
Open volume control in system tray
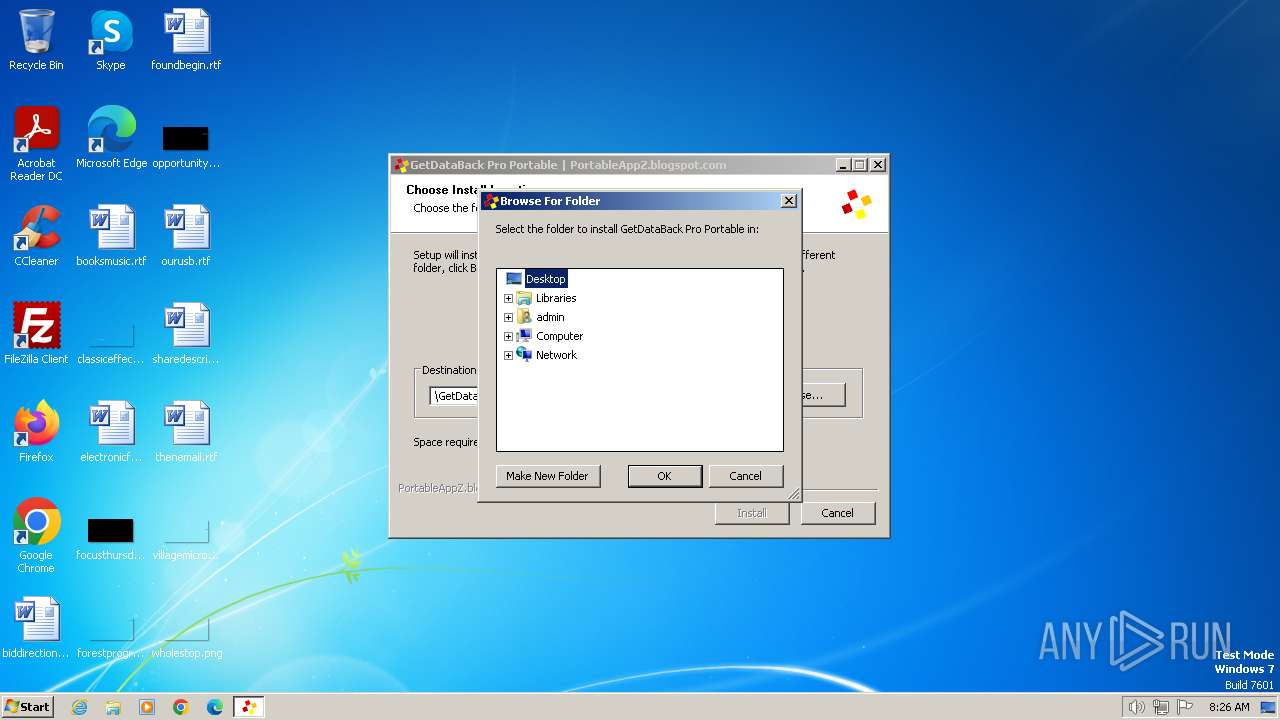coord(1136,707)
